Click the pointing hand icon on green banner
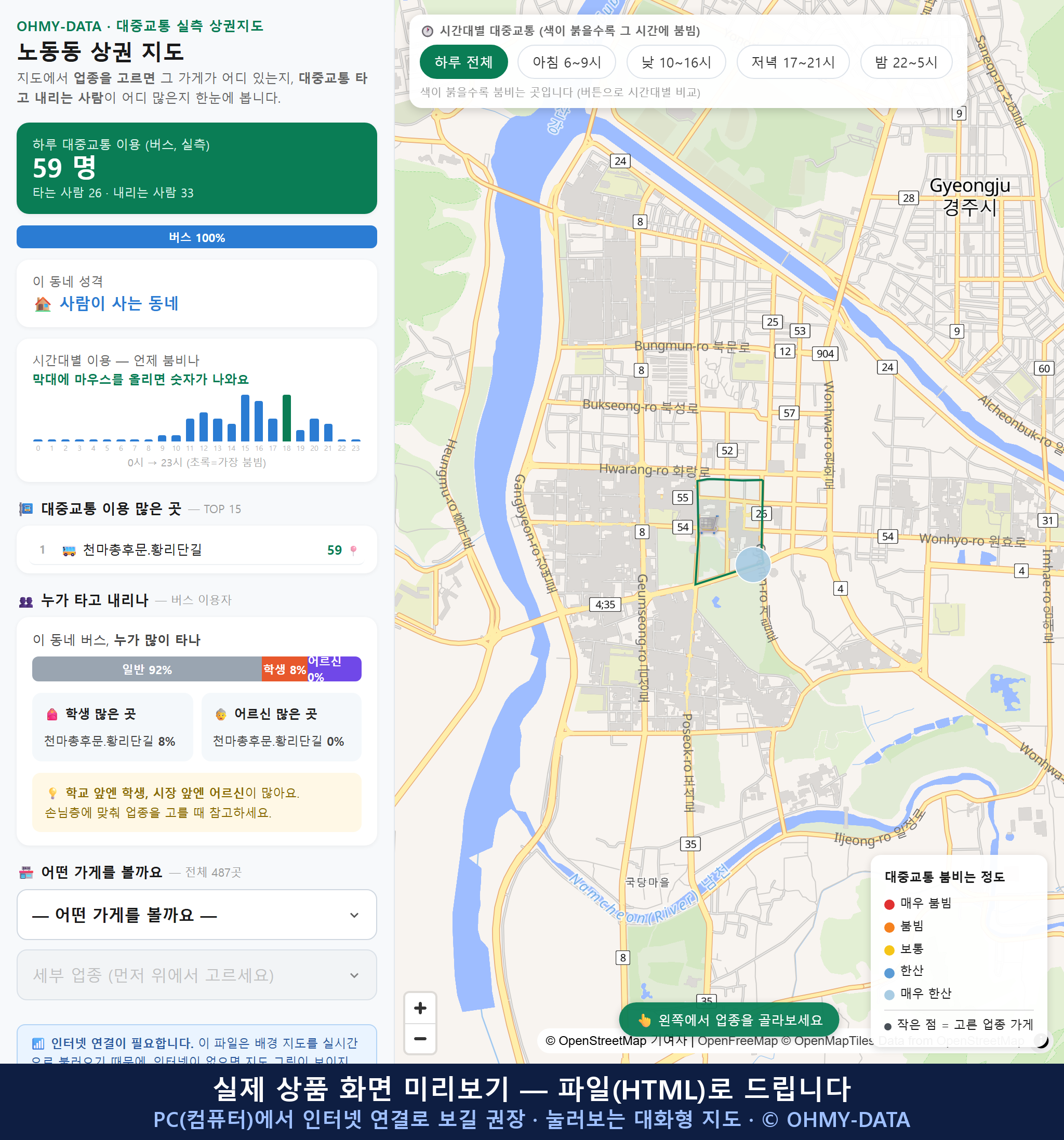The image size is (1064, 1140). (645, 1020)
